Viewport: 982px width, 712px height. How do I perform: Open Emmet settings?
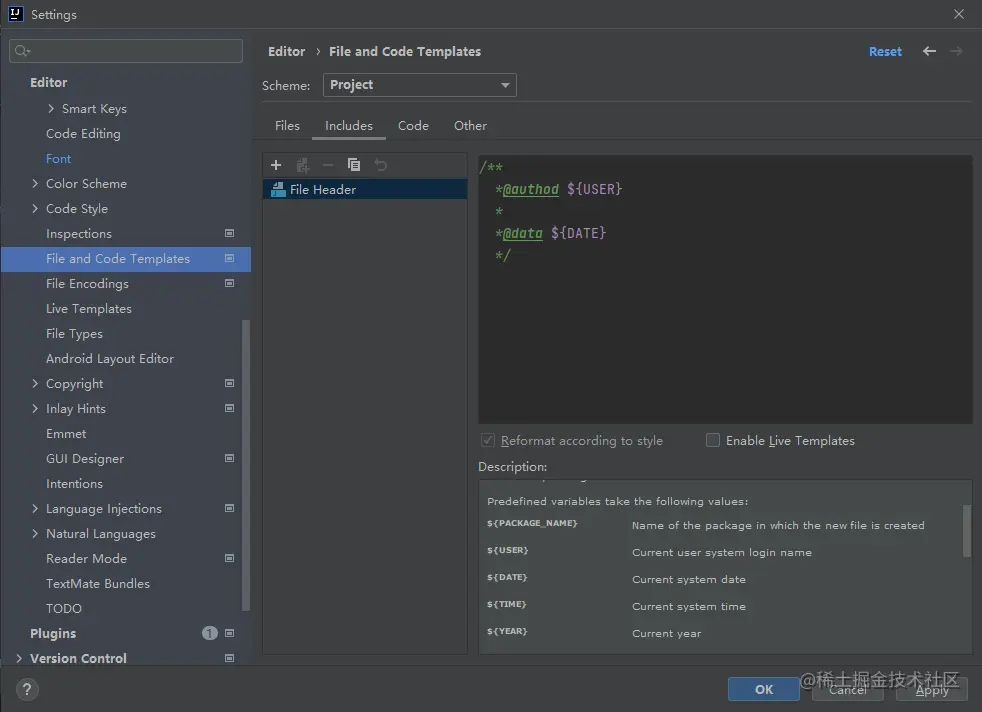click(66, 433)
